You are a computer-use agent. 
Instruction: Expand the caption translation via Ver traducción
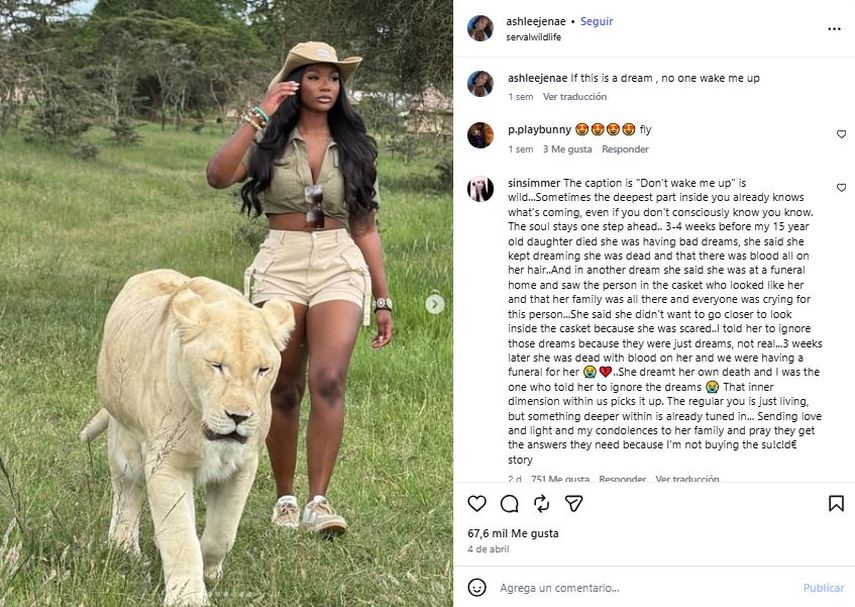574,97
